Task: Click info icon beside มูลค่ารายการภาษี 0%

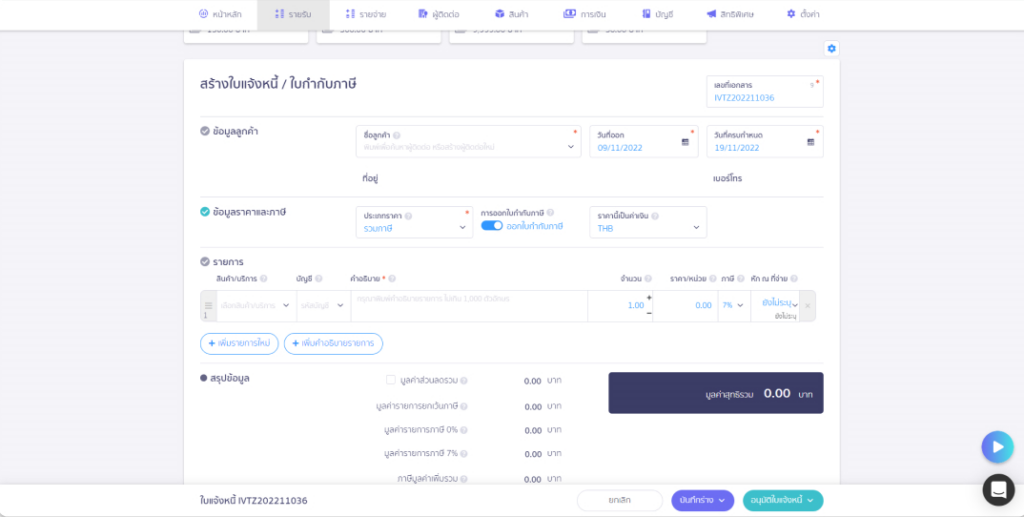Action: pyautogui.click(x=464, y=430)
